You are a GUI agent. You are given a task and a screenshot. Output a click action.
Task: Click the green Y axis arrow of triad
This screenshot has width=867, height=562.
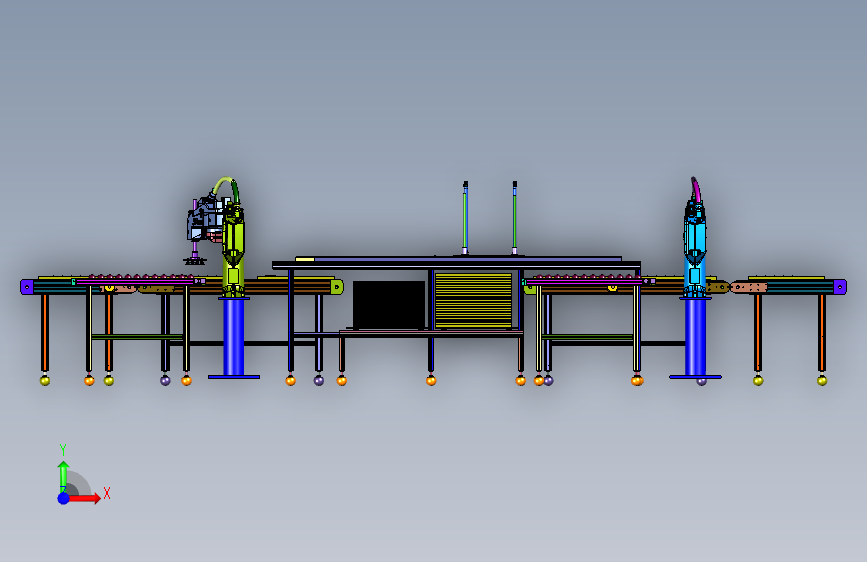pyautogui.click(x=64, y=476)
